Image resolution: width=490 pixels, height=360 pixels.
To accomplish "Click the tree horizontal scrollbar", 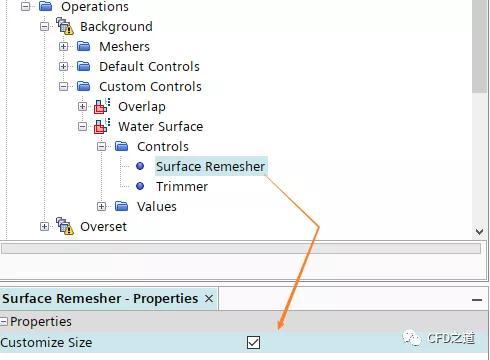I will click(x=241, y=248).
